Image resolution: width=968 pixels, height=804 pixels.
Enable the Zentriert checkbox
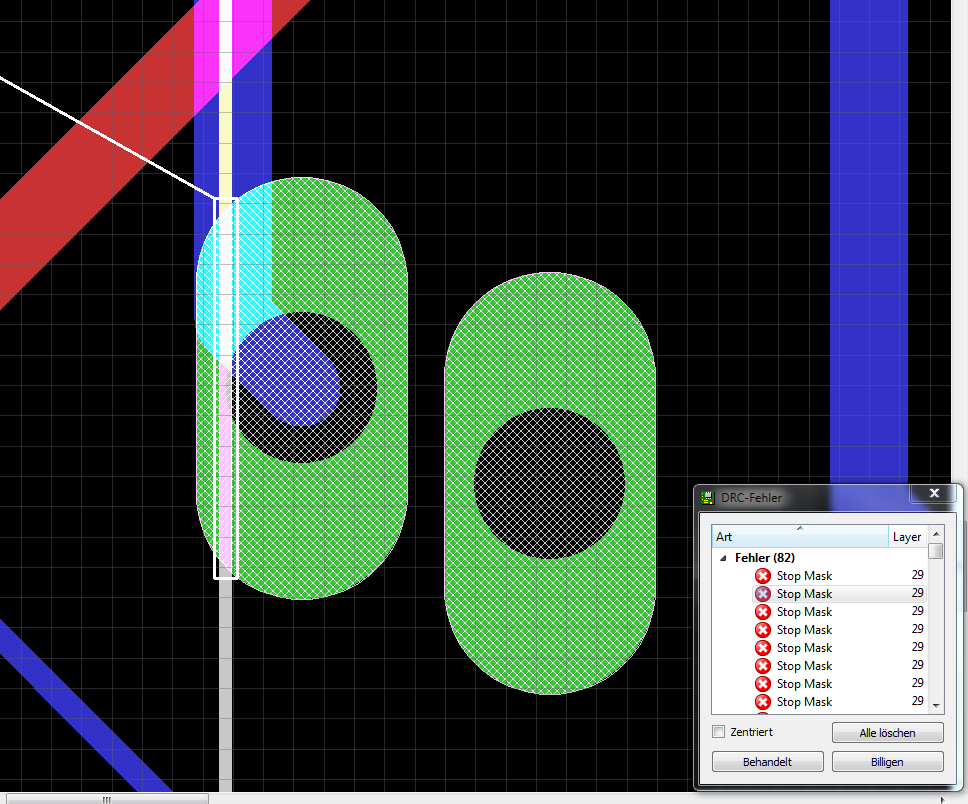coord(719,732)
